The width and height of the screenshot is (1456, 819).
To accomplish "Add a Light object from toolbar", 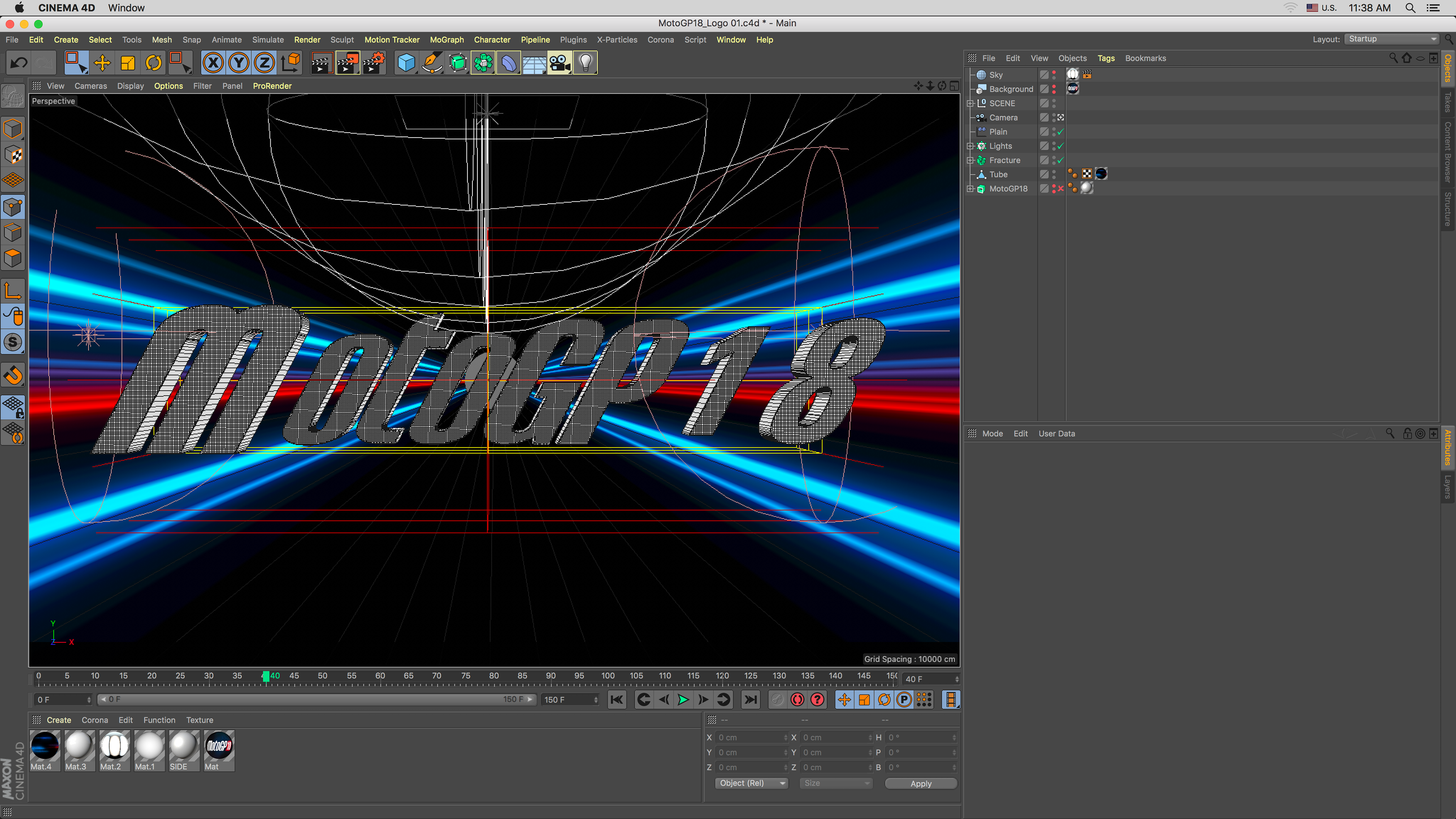I will (x=585, y=63).
